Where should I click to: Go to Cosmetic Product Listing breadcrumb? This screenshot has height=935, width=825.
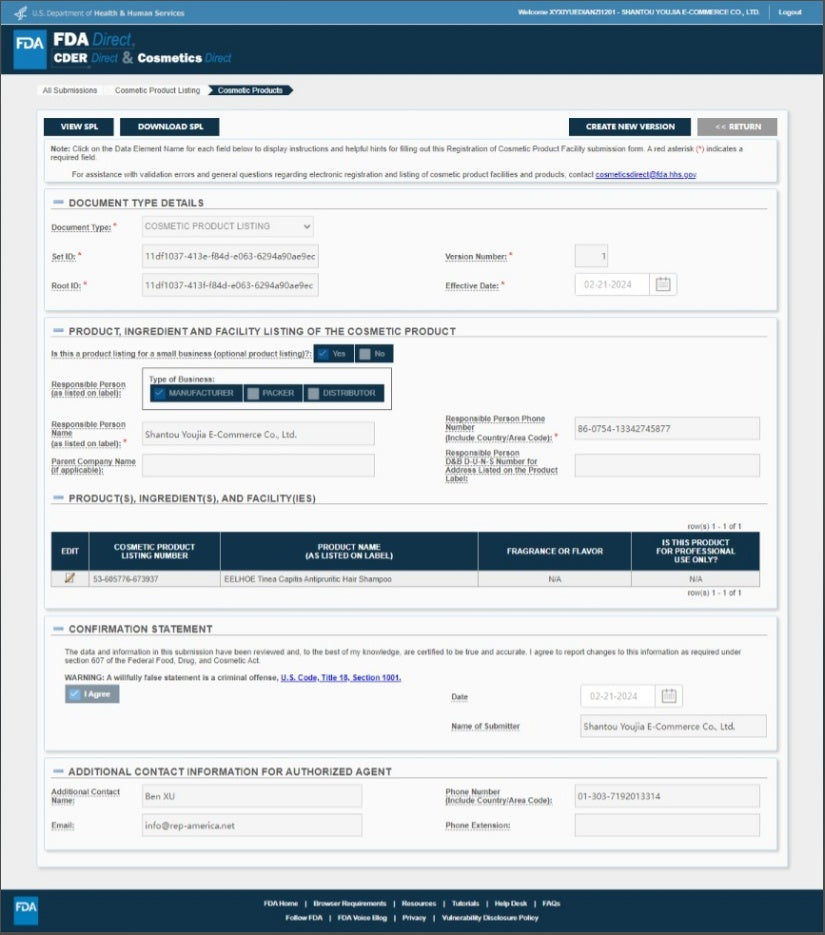coord(157,90)
